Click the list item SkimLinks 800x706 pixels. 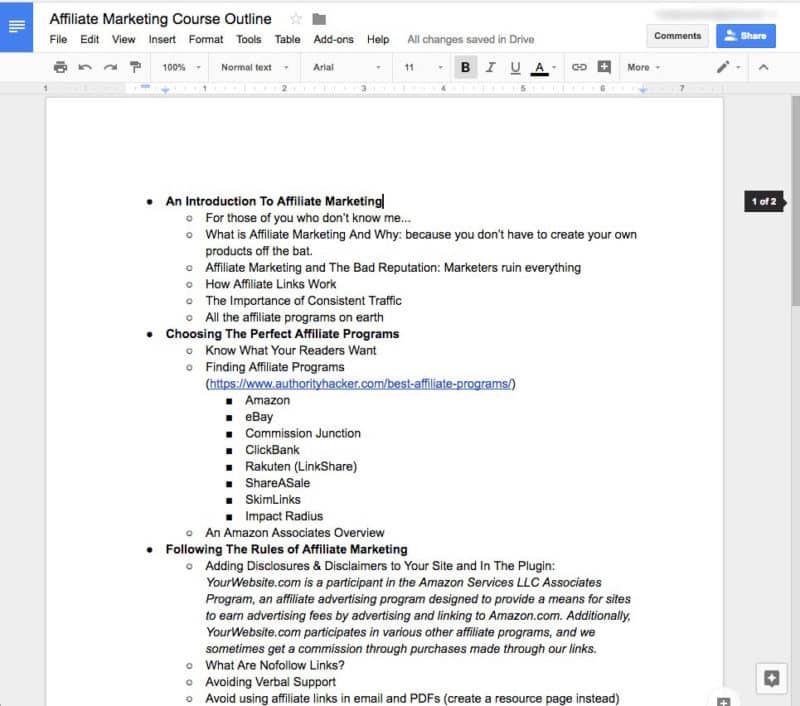[x=272, y=500]
